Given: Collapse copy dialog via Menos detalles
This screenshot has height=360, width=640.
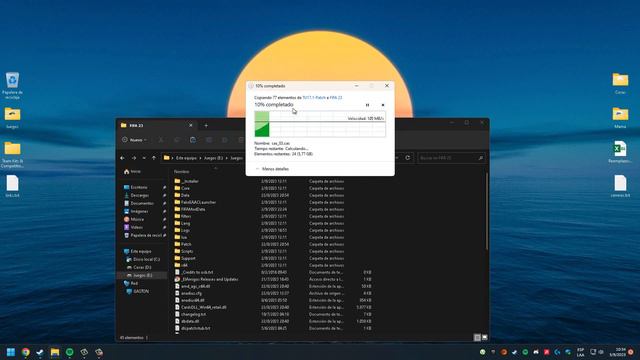Looking at the screenshot, I should [272, 169].
